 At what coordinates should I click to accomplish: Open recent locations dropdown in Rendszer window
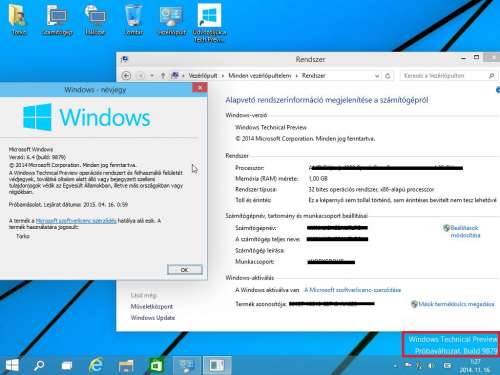point(152,76)
